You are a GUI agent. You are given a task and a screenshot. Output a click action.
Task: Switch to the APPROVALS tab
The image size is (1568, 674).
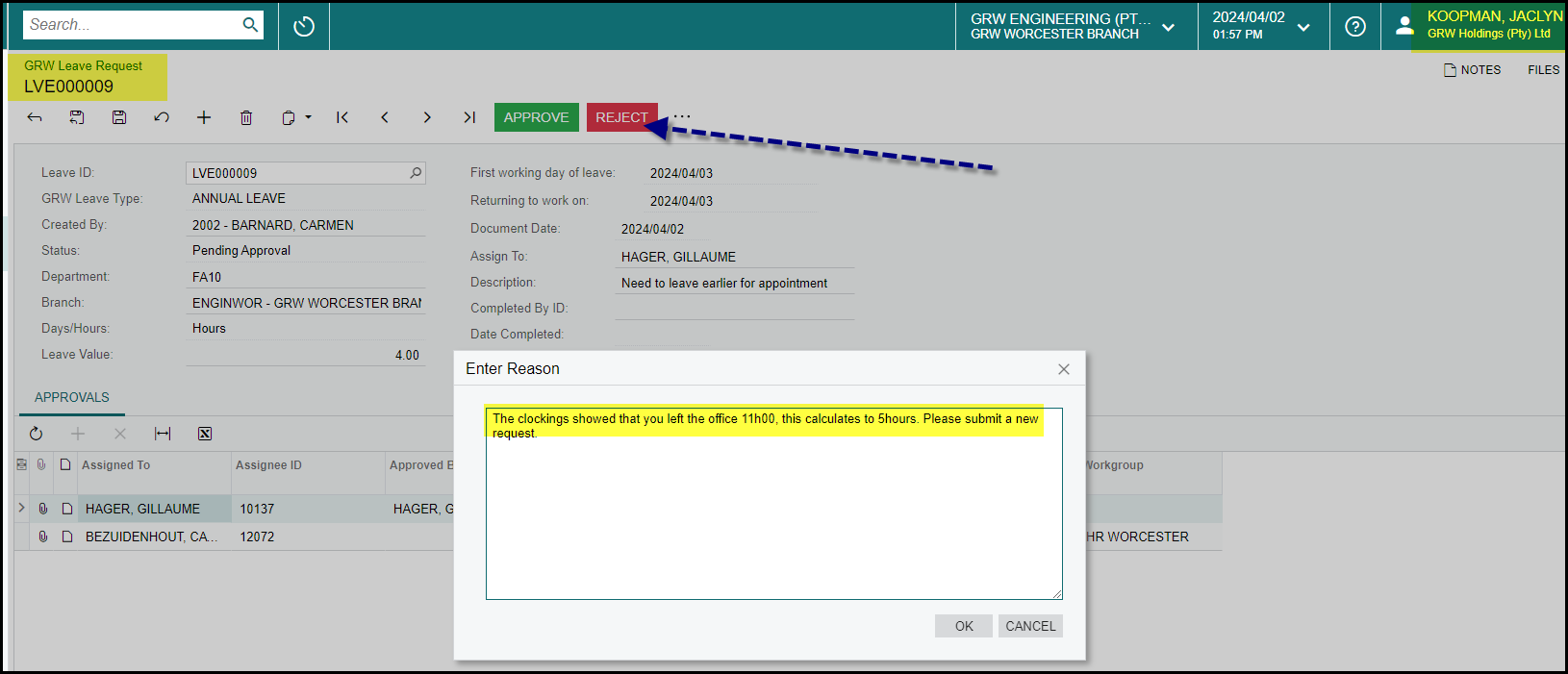72,397
